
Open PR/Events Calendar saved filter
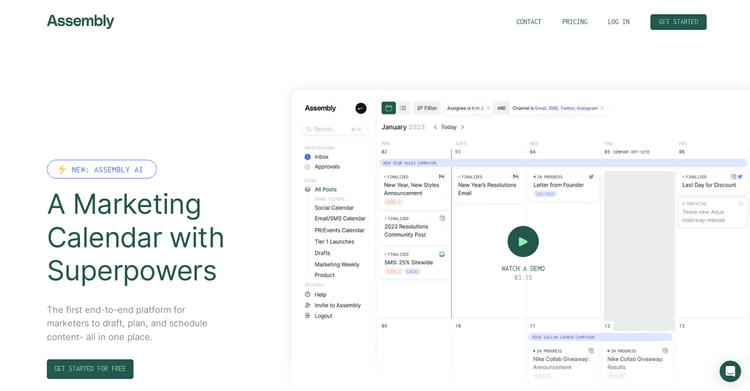(340, 230)
